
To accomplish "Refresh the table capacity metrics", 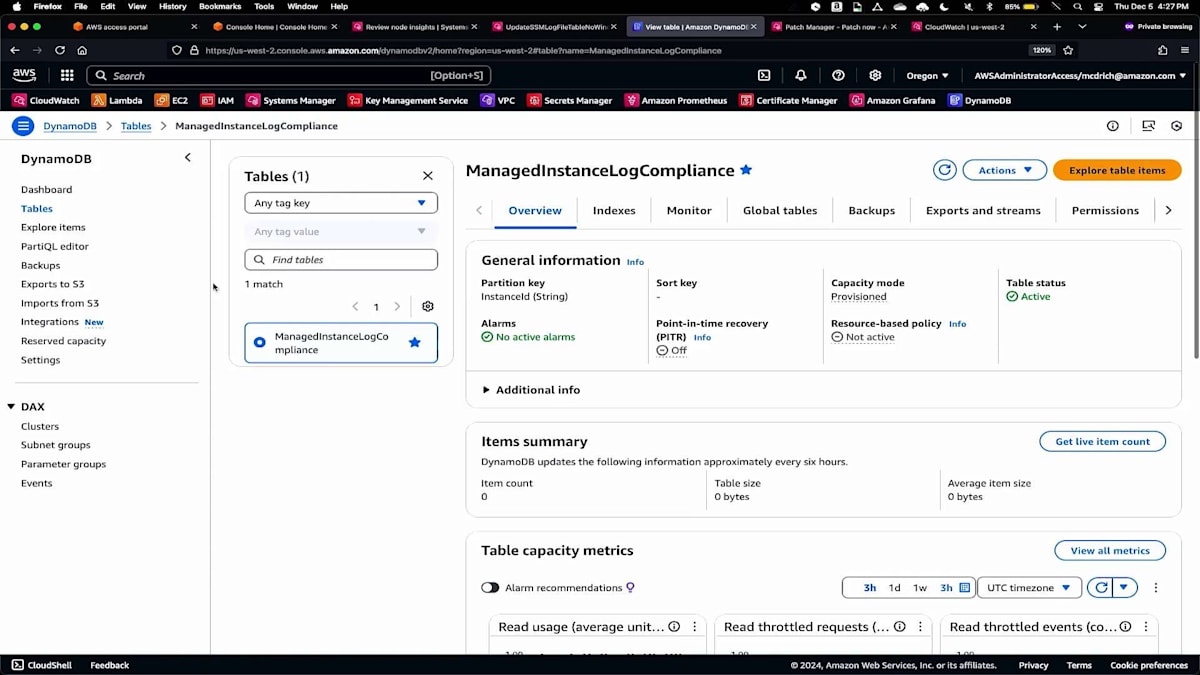I will click(x=1101, y=588).
